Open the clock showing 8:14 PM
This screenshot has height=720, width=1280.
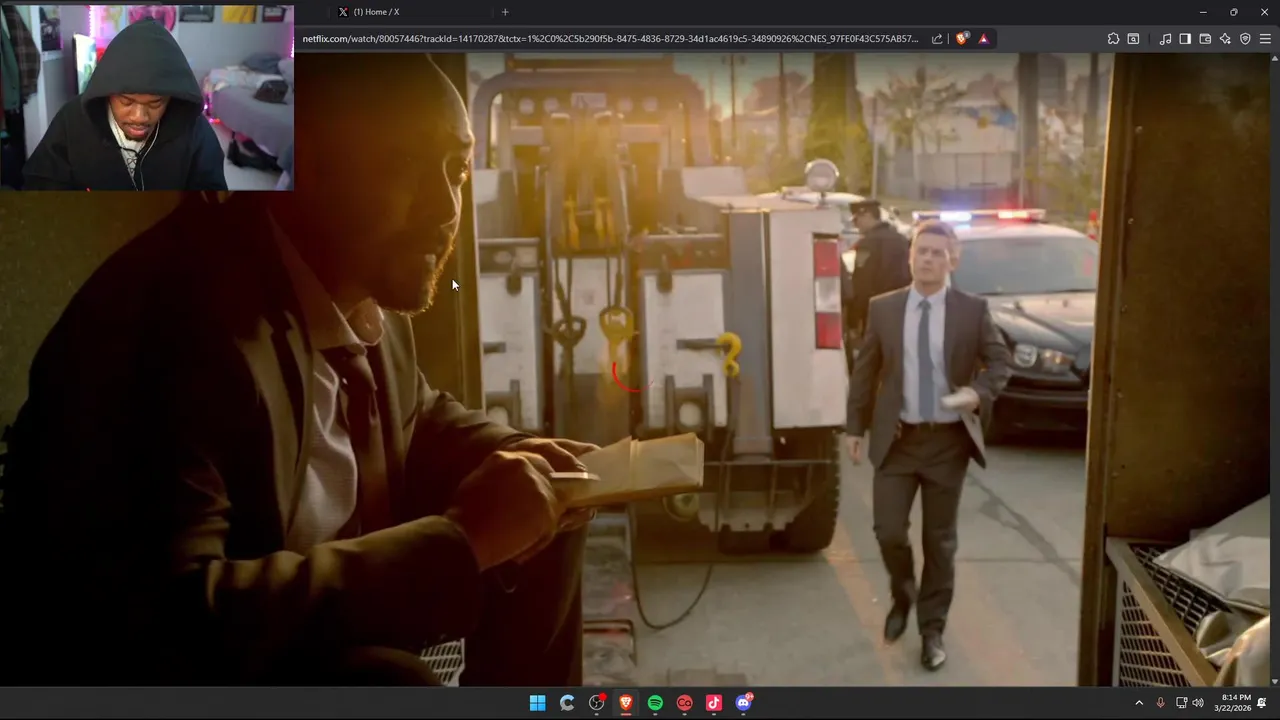coord(1235,703)
